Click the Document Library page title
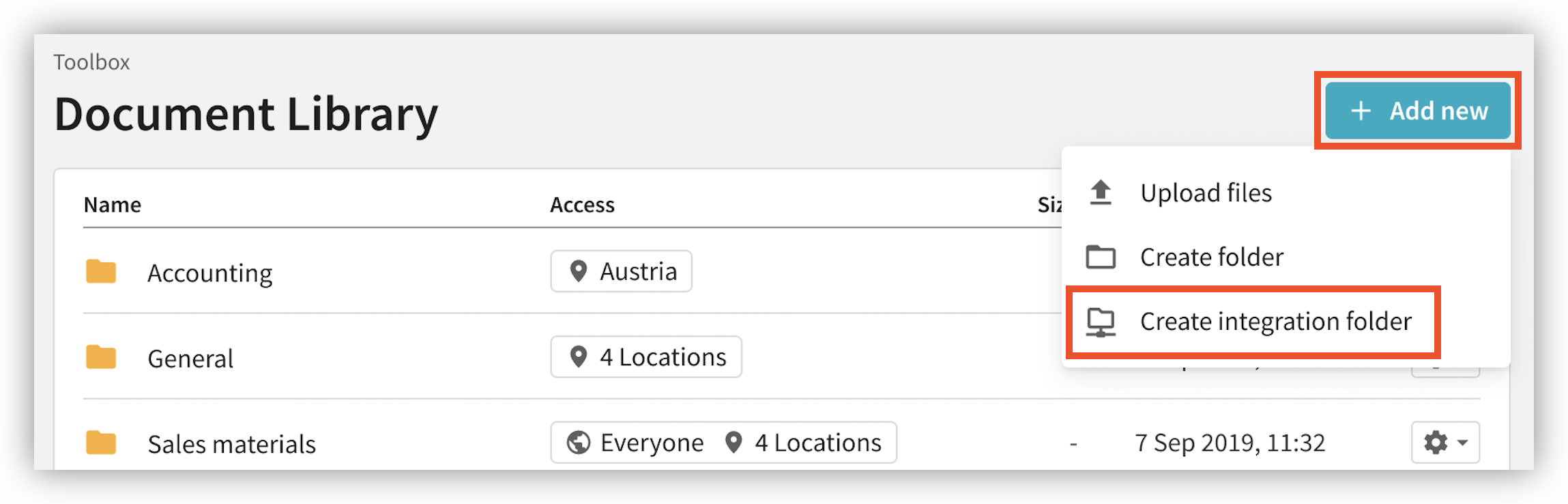 pyautogui.click(x=246, y=114)
